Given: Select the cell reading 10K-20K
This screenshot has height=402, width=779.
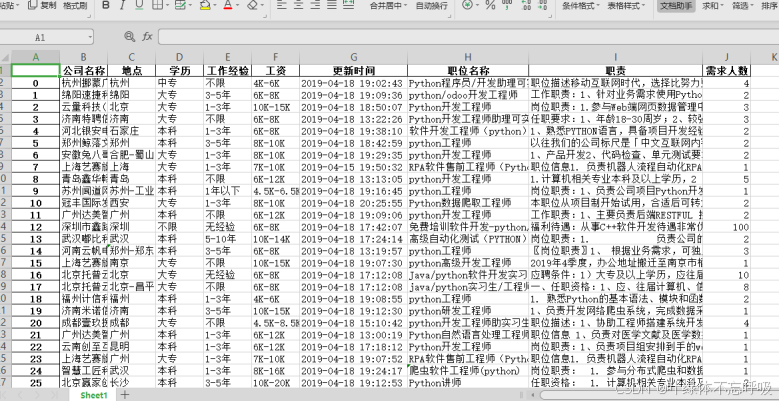Looking at the screenshot, I should pyautogui.click(x=276, y=382).
